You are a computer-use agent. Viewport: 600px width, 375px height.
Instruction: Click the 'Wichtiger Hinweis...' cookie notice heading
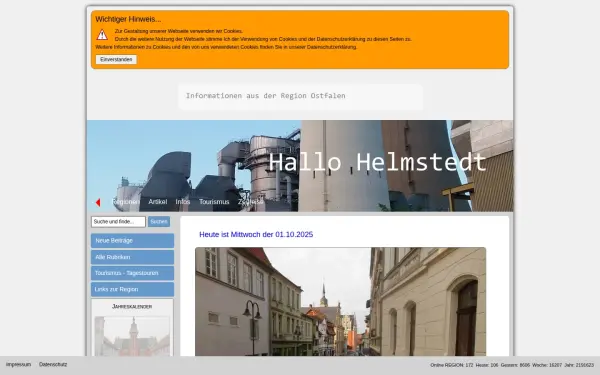click(128, 19)
